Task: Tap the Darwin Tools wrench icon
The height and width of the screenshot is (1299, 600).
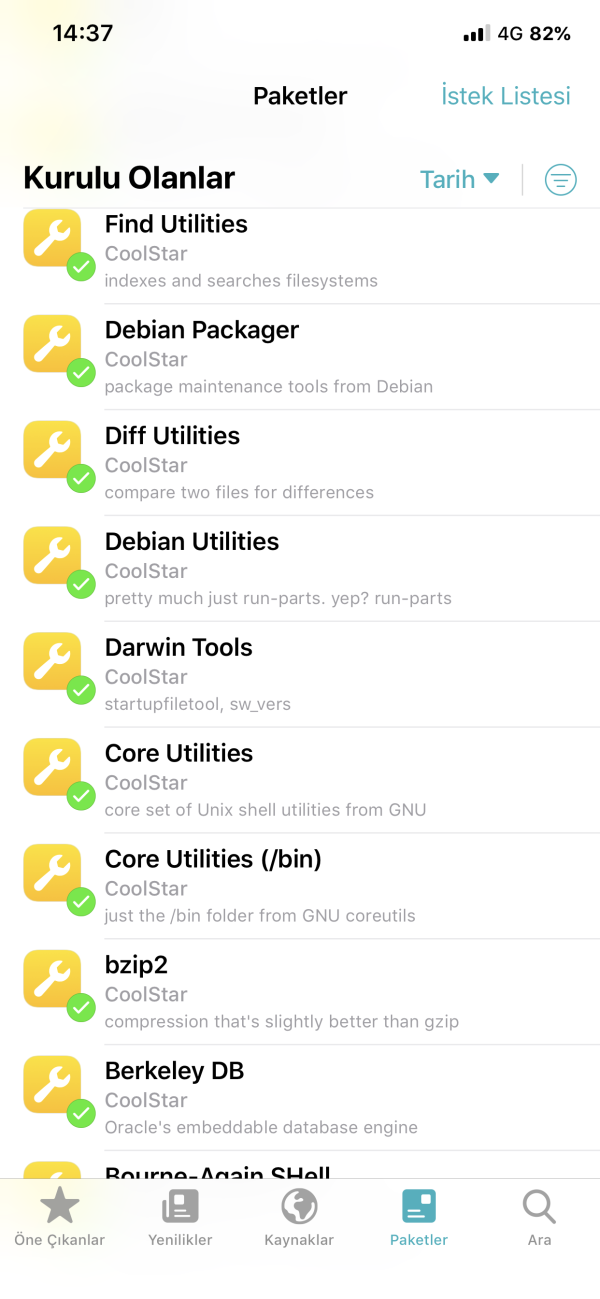Action: (52, 661)
